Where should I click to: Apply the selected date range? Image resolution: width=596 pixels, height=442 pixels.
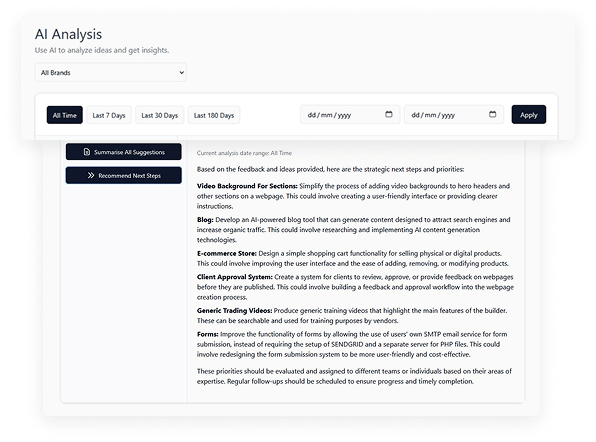click(529, 115)
